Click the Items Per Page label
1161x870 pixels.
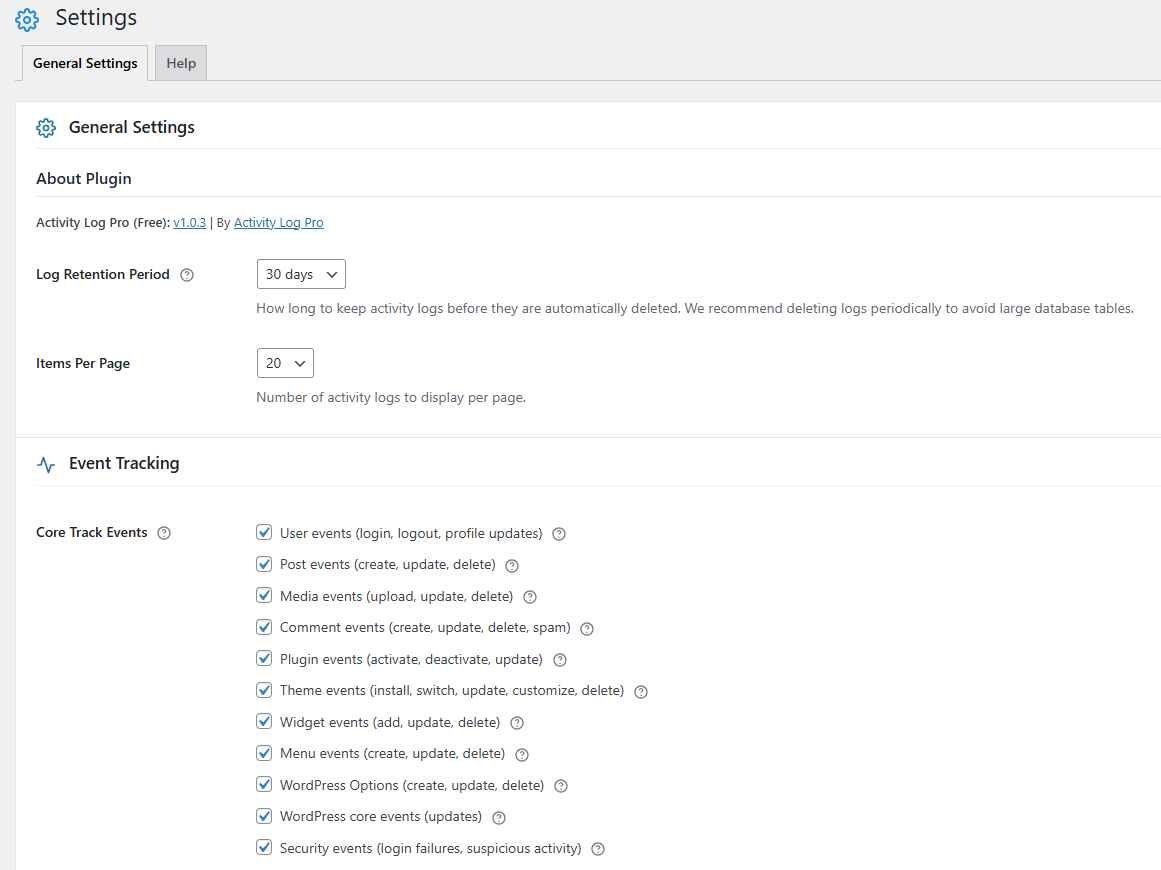click(83, 363)
